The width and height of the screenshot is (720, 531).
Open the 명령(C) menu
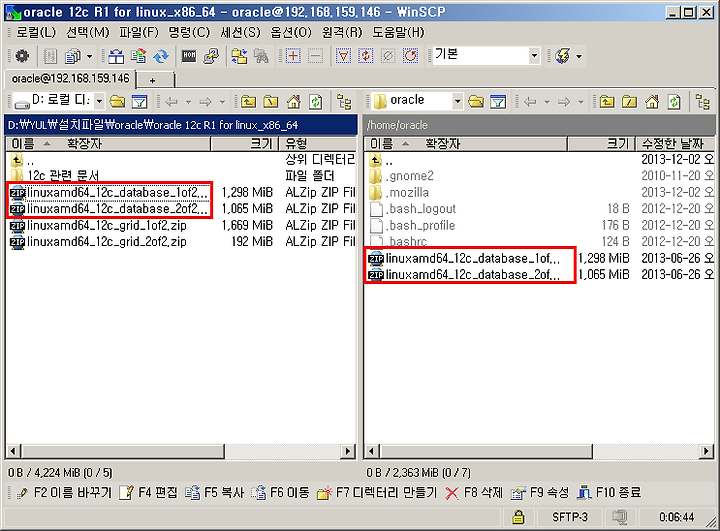click(189, 32)
